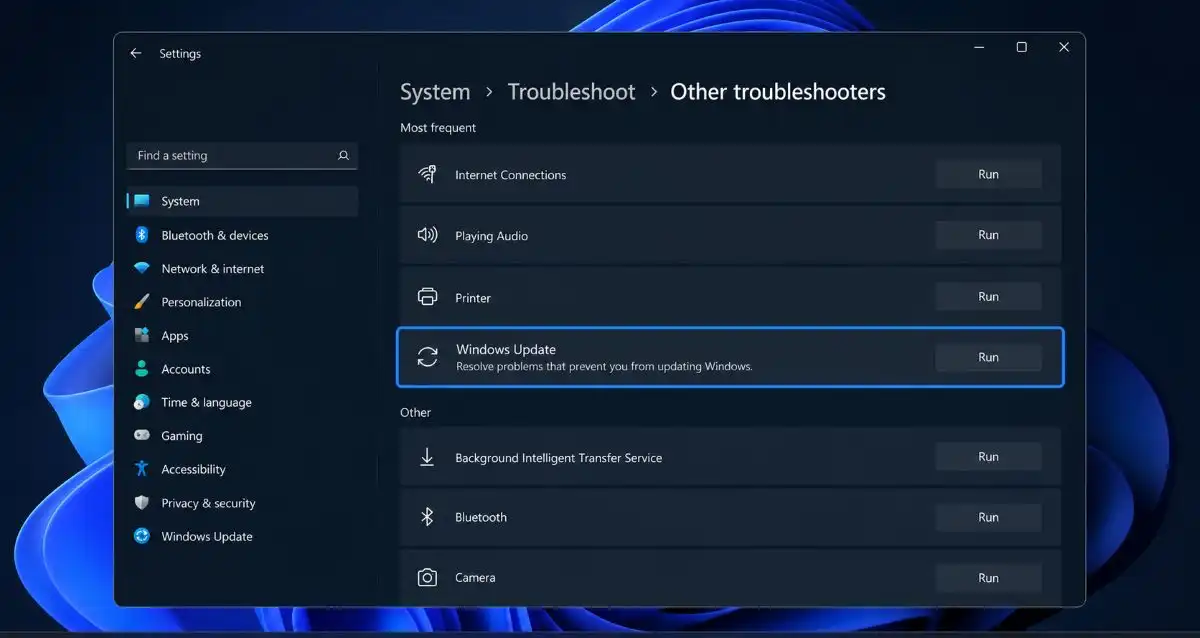Open Accounts settings category
Viewport: 1200px width, 638px height.
tap(242, 369)
